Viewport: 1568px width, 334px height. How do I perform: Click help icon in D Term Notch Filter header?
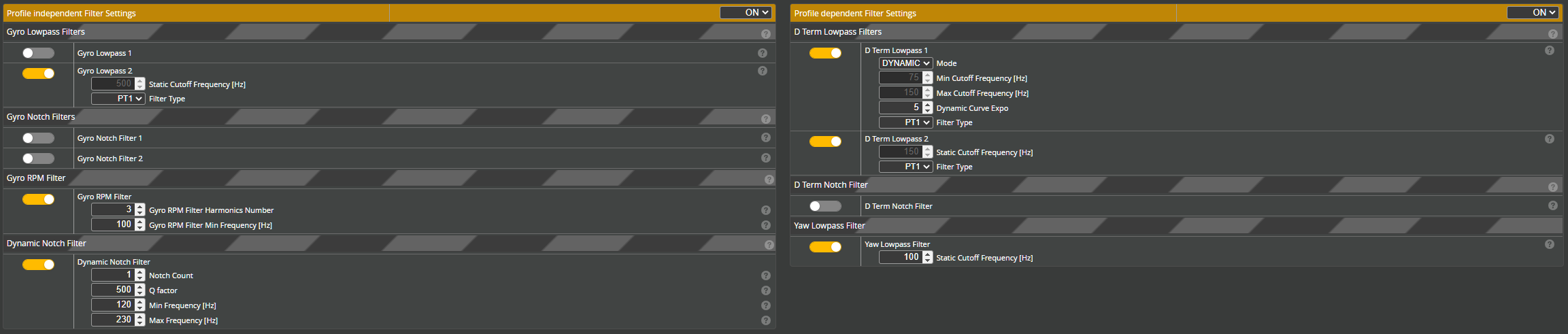(x=1552, y=187)
